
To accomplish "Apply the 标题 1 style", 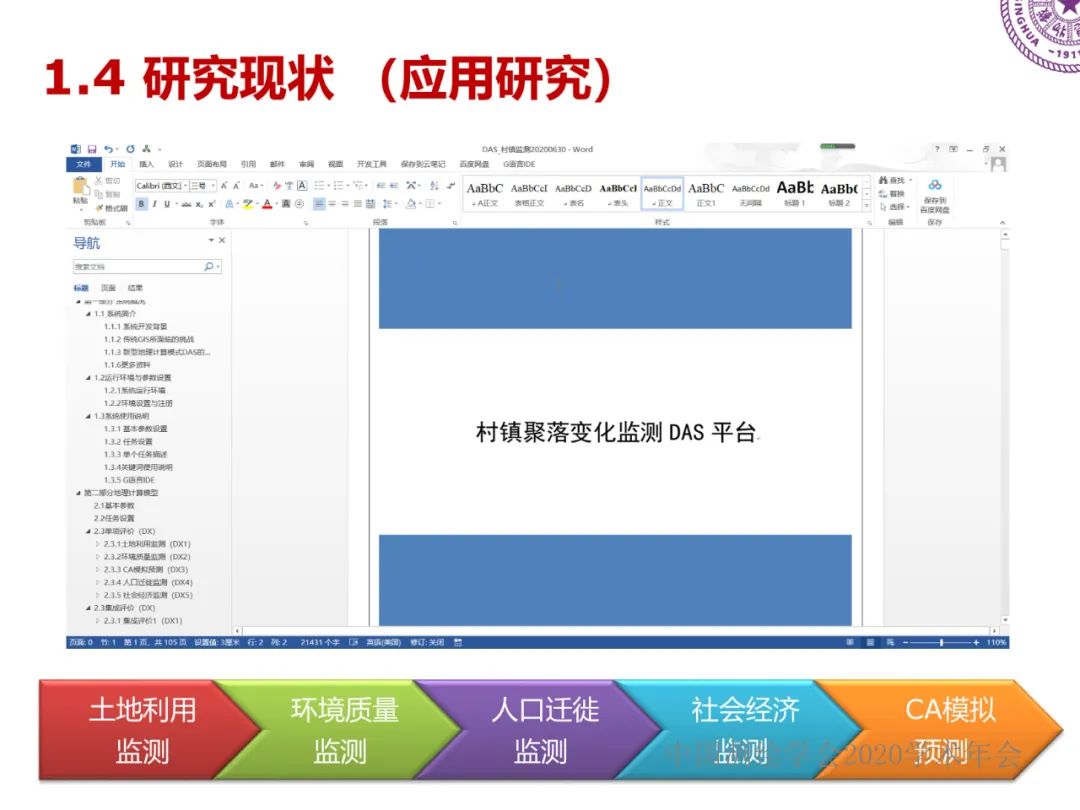I will (x=797, y=192).
